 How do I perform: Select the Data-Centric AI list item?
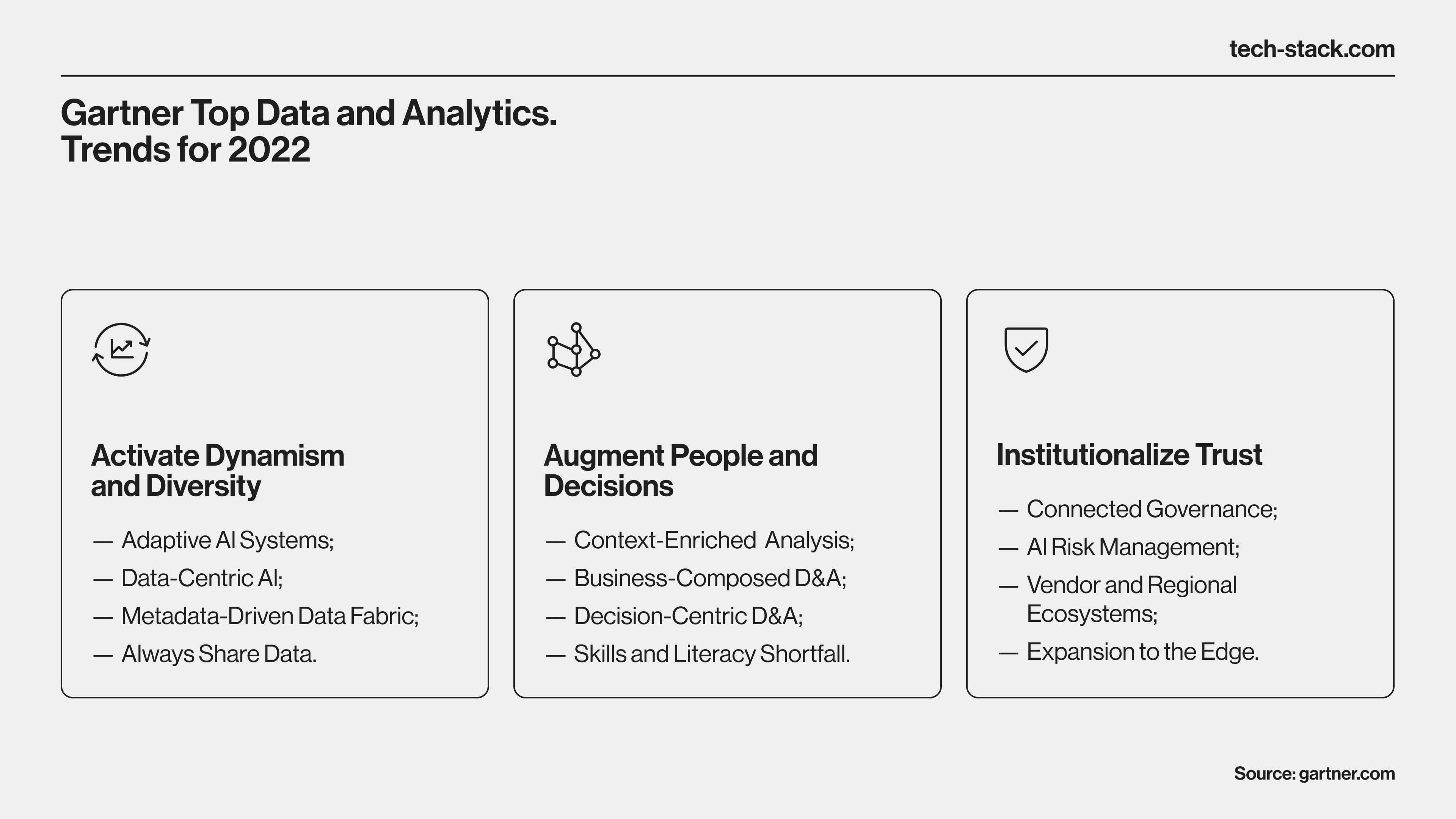(x=202, y=578)
